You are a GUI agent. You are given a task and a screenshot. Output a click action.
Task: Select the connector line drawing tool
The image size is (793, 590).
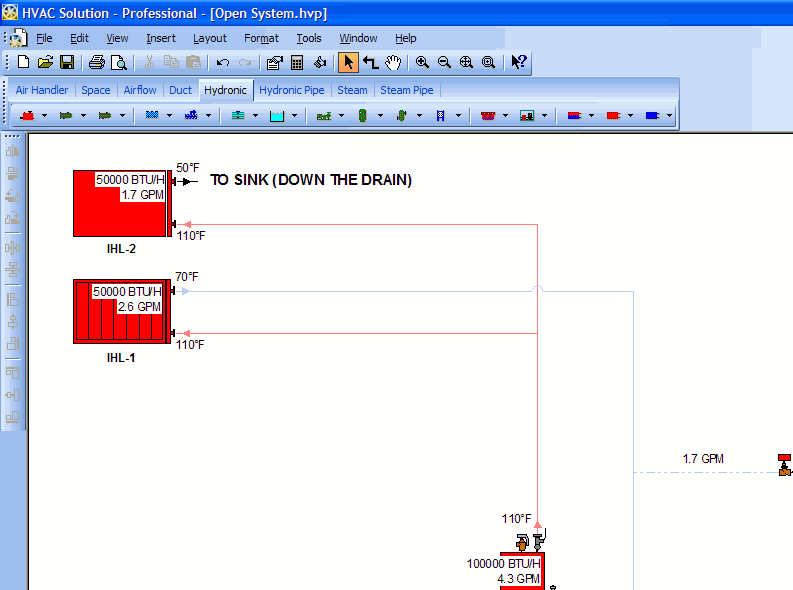coord(370,62)
